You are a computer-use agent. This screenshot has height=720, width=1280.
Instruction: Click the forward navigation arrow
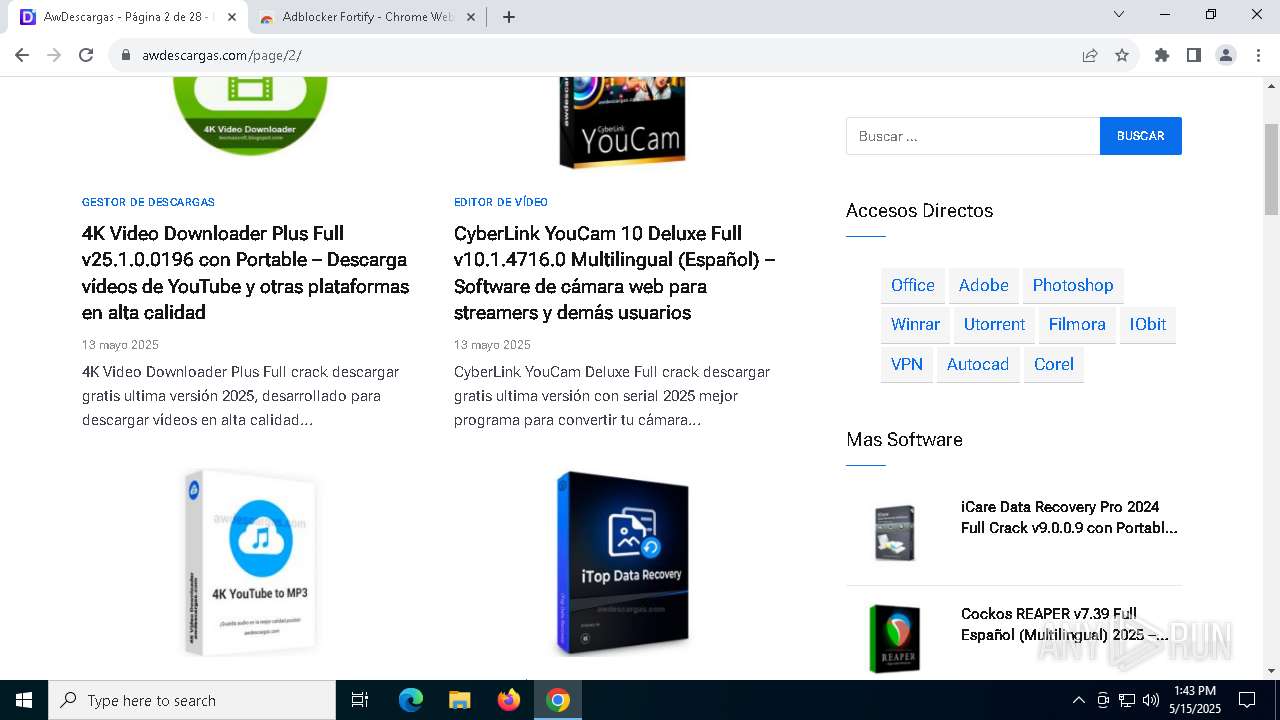54,55
